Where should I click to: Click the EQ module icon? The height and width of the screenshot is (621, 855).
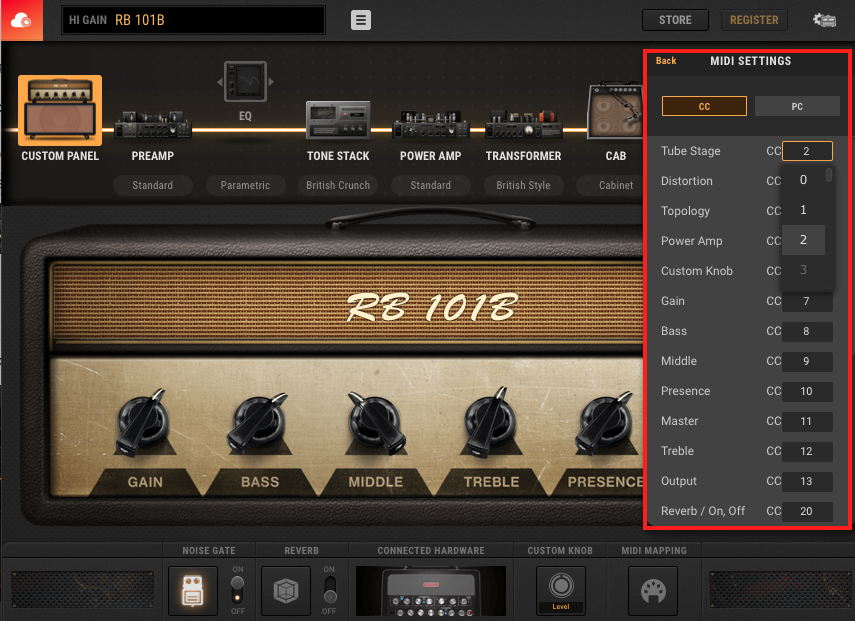pyautogui.click(x=245, y=82)
